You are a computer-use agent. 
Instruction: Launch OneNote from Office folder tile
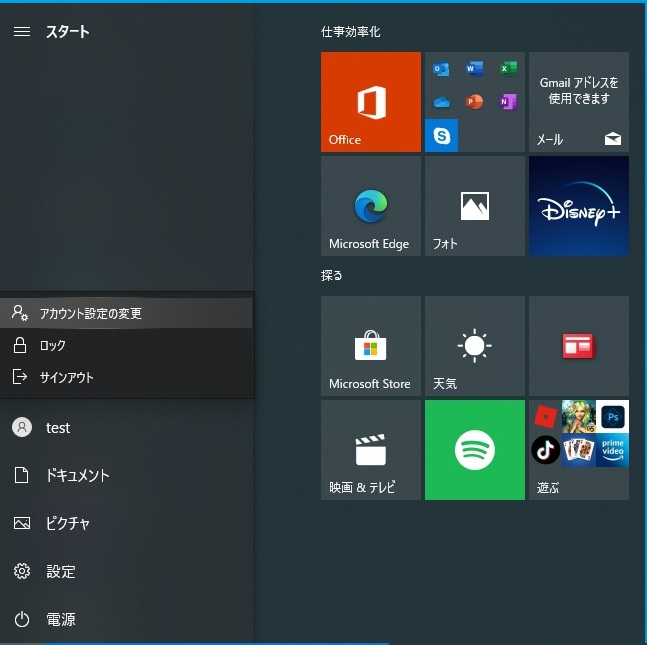(x=508, y=102)
